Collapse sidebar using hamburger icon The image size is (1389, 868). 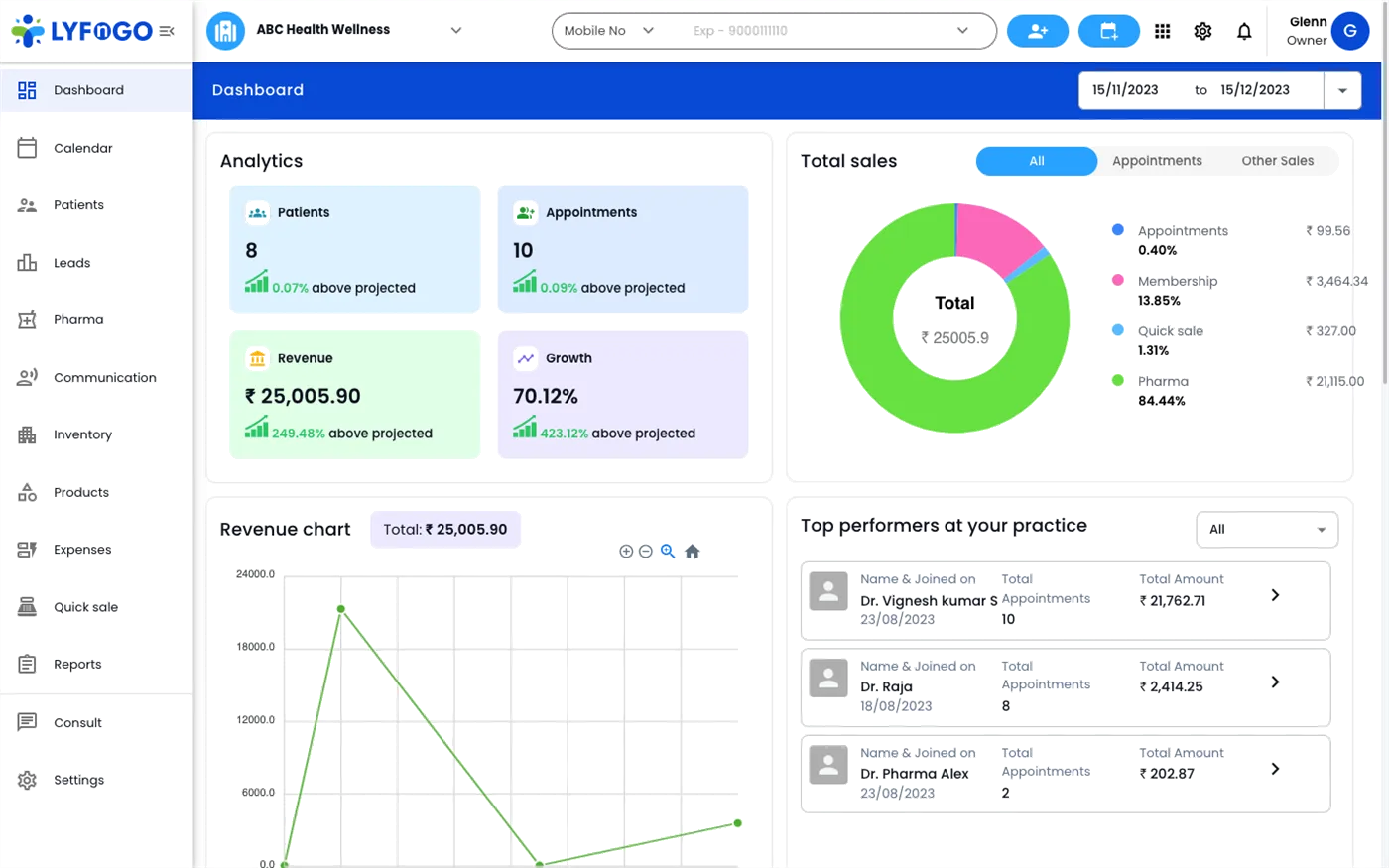[x=167, y=32]
